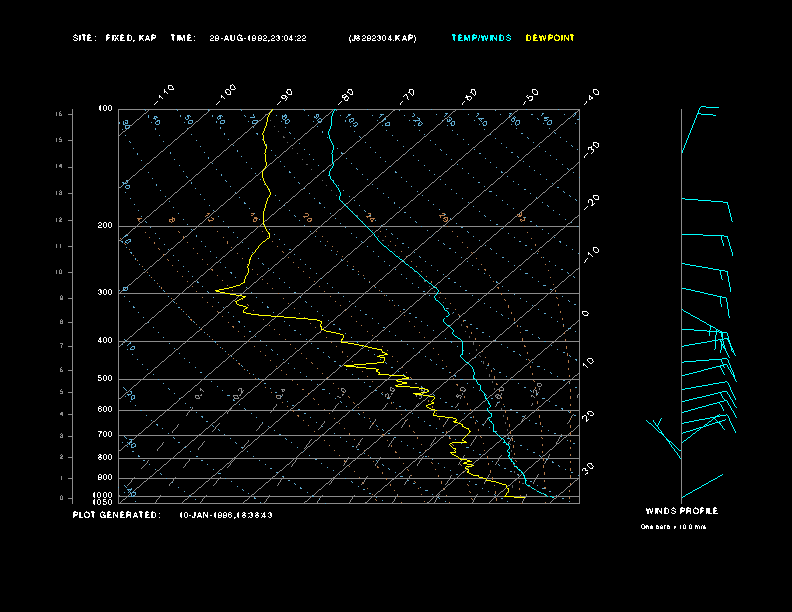This screenshot has height=612, width=792.
Task: Click the file name ending in .KAP
Action: click(x=382, y=38)
